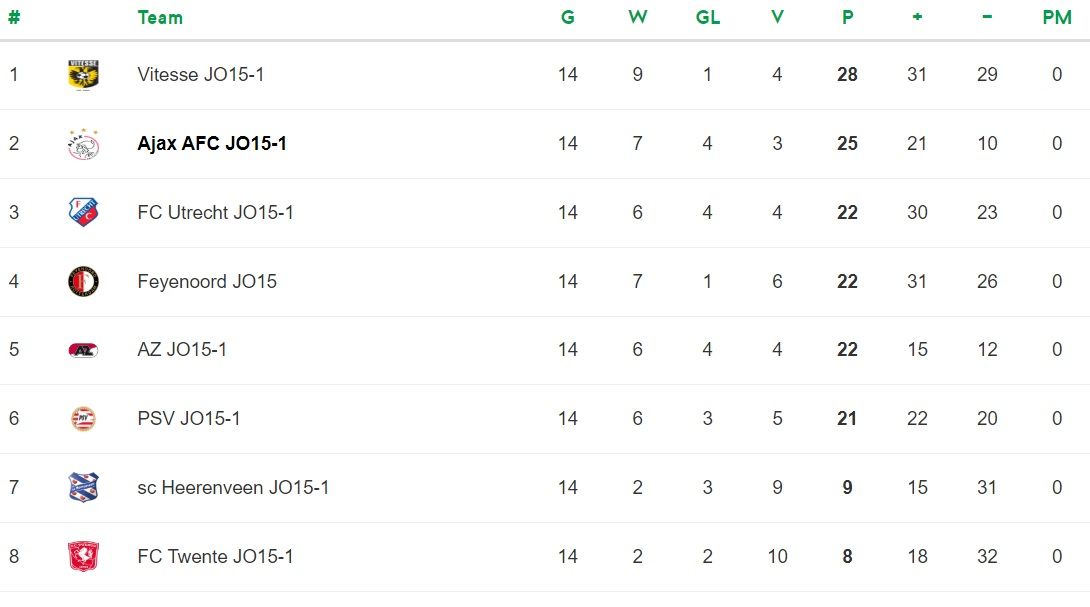Click the FC Twente club crest
The height and width of the screenshot is (607, 1090).
(x=83, y=556)
